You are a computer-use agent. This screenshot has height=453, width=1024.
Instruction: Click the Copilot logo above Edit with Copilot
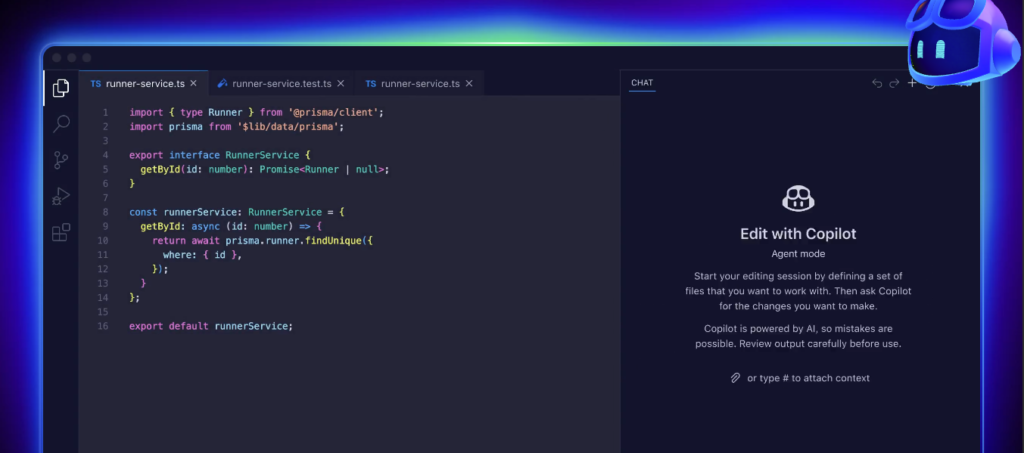pos(798,198)
